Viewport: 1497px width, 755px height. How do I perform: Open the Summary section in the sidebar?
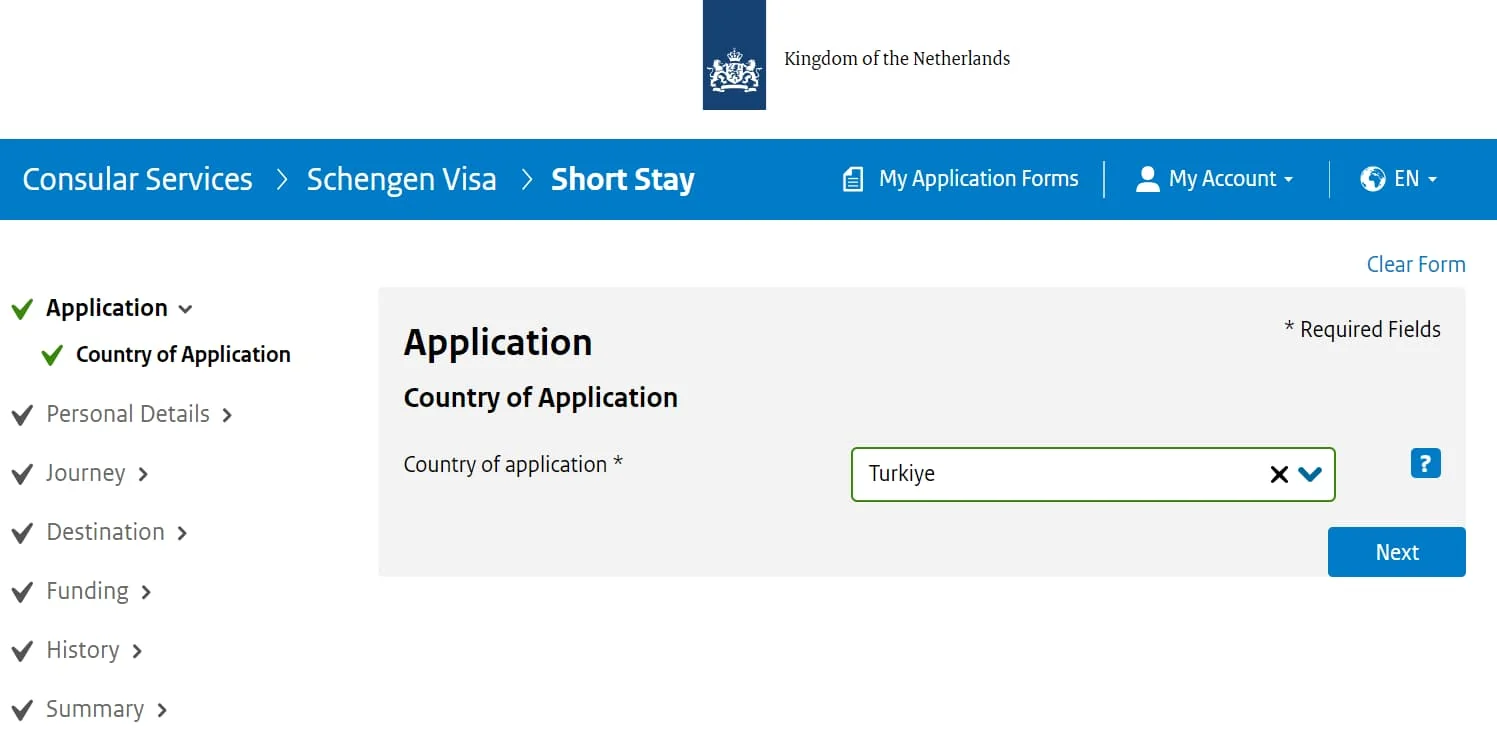tap(96, 709)
